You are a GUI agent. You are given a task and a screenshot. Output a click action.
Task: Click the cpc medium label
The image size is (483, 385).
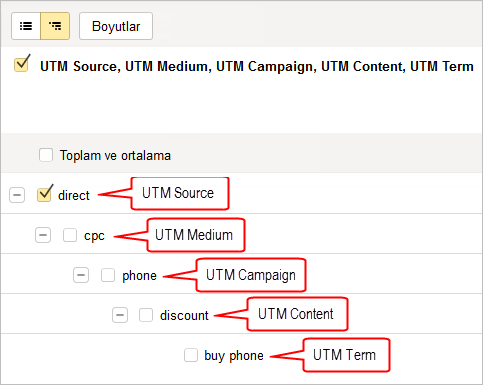(94, 236)
